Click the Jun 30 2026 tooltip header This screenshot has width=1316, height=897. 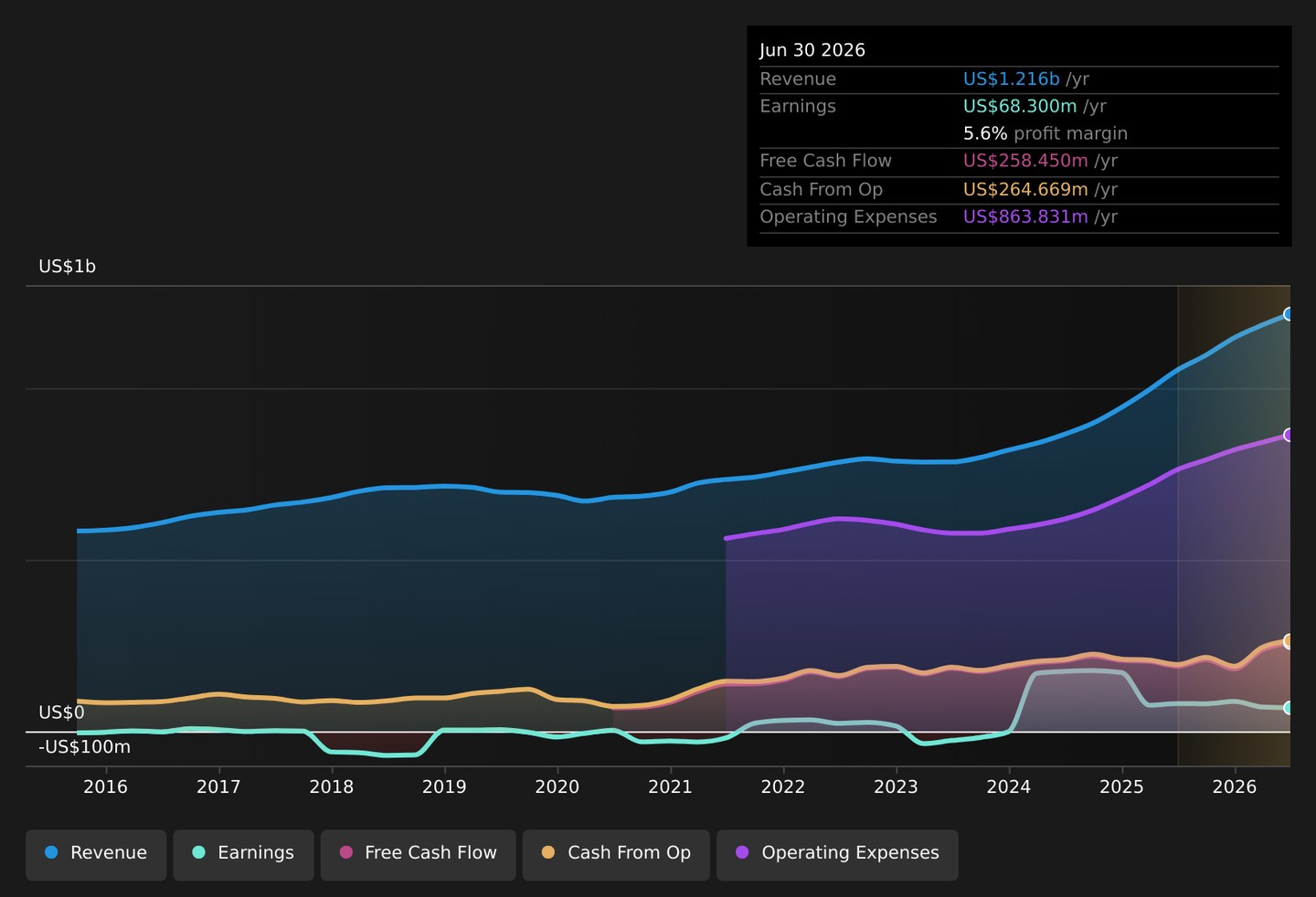(812, 50)
